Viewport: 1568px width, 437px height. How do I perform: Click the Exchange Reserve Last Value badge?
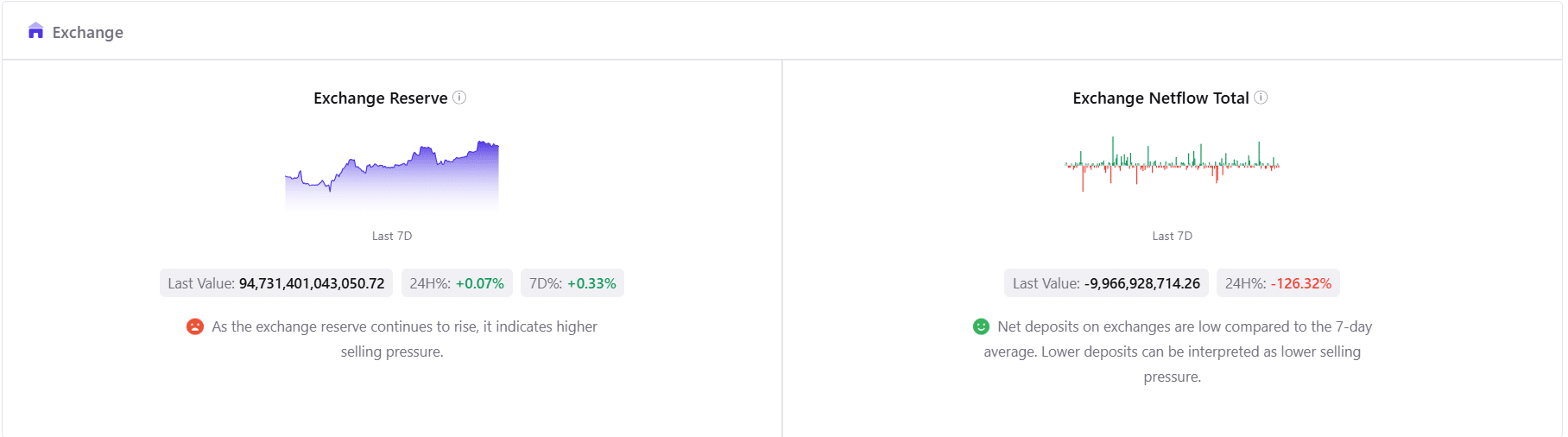click(x=276, y=283)
